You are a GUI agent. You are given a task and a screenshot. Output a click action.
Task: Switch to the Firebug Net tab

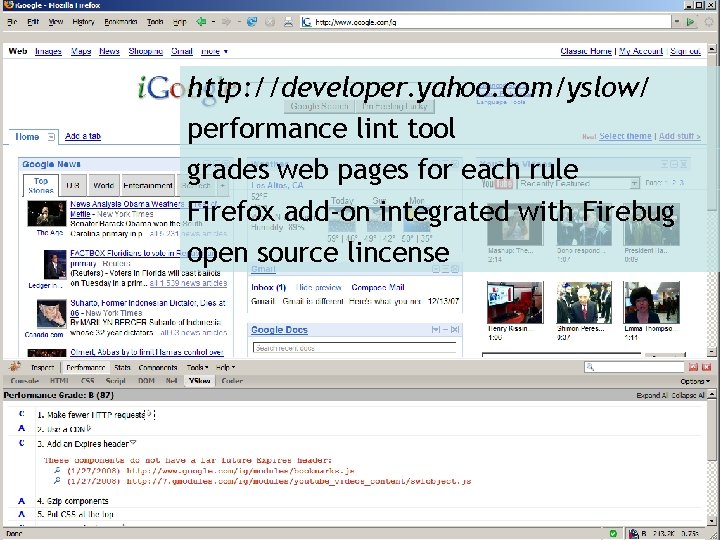pyautogui.click(x=171, y=381)
